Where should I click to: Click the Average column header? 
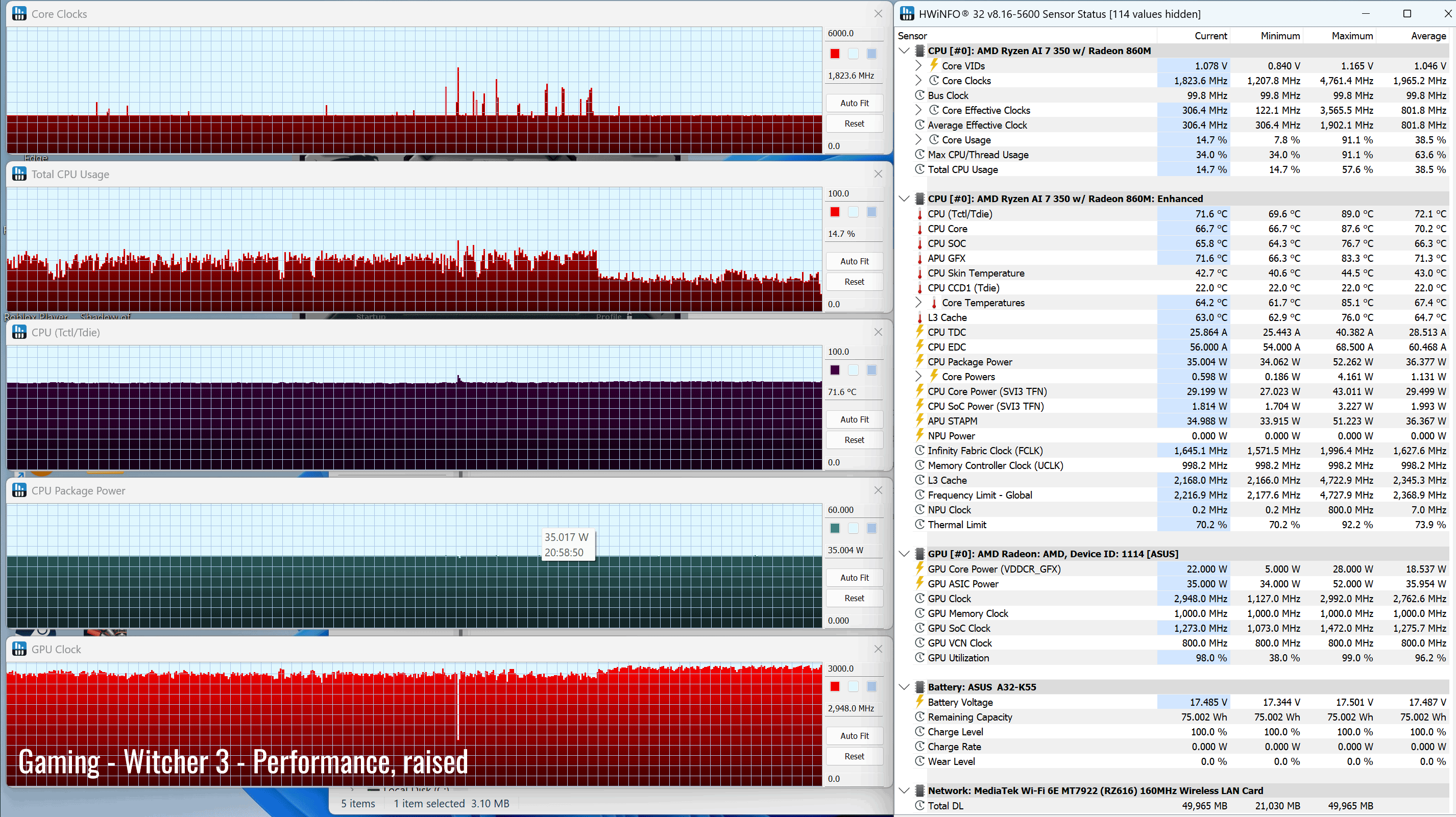pos(1428,36)
